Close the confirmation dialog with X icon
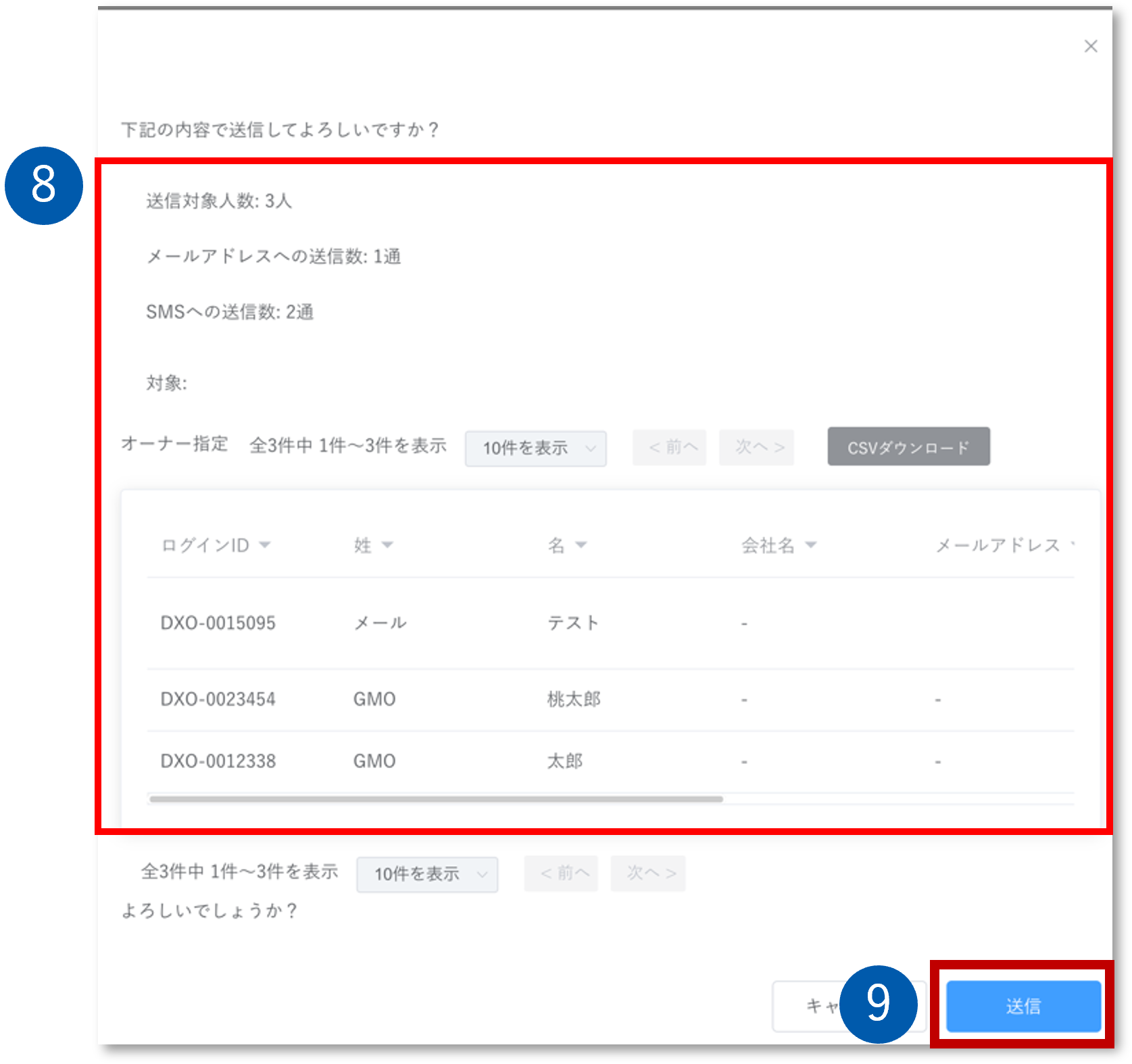 [x=1090, y=47]
